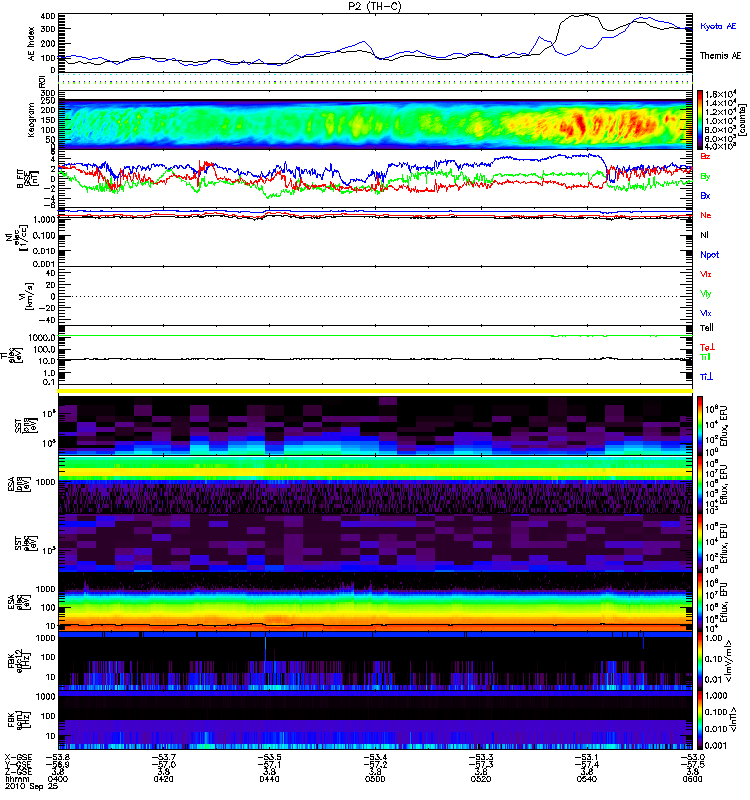Viewport: 750px width, 800px height.
Task: Click the "Keogram" y-axis label
Action: pos(31,119)
